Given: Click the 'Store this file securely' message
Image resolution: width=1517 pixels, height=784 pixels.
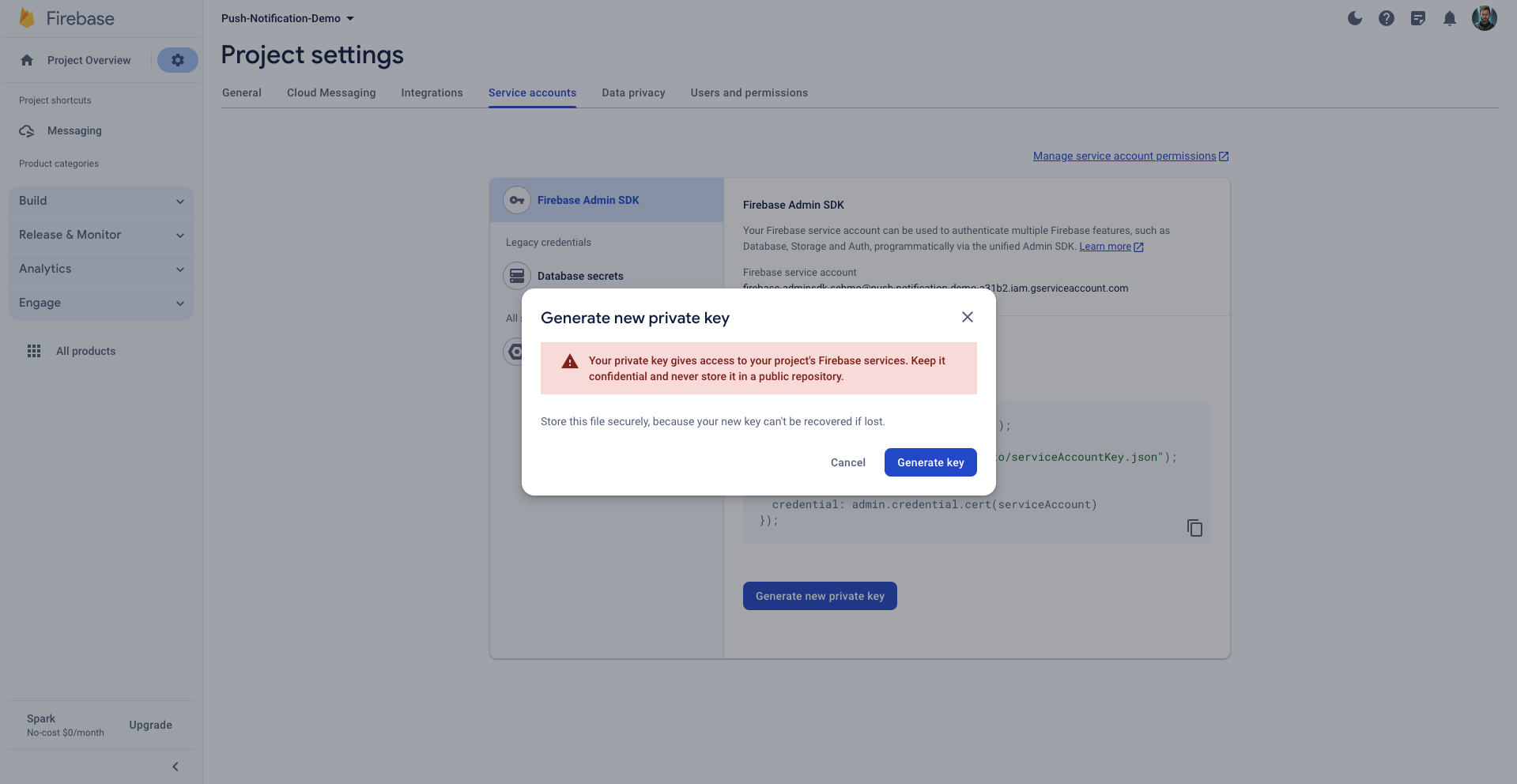Looking at the screenshot, I should (x=713, y=421).
